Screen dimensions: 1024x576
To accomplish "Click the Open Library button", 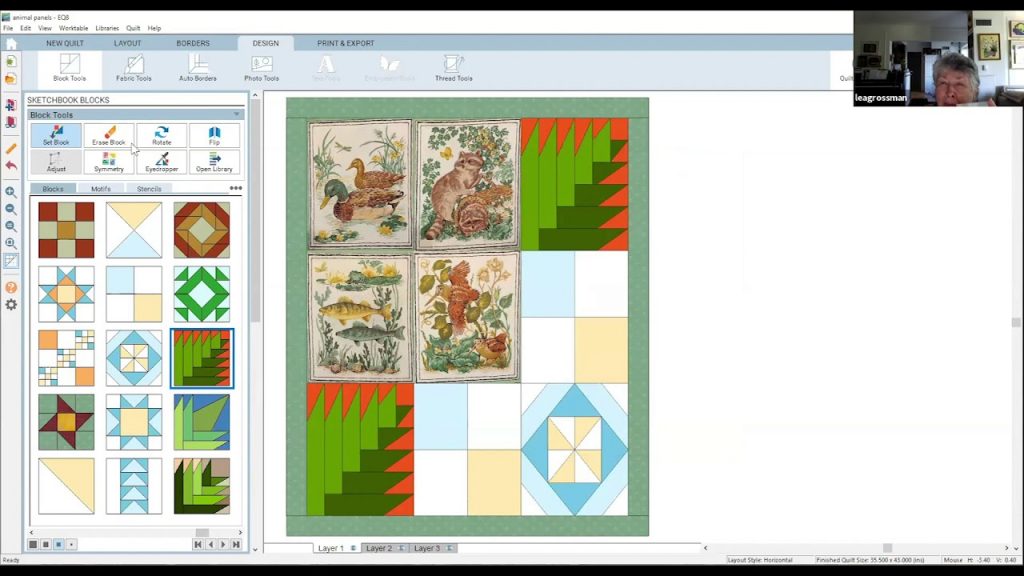I will 214,162.
